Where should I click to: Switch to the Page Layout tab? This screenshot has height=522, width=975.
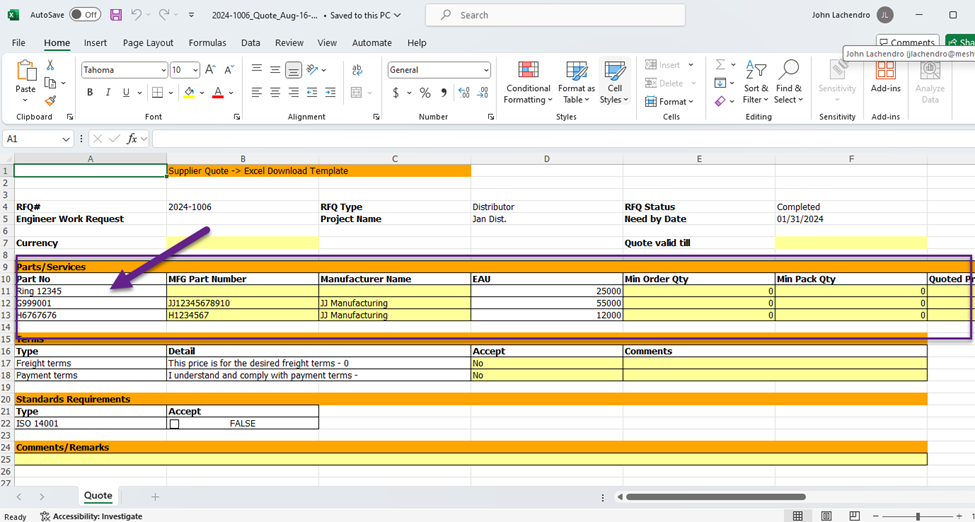pyautogui.click(x=148, y=43)
